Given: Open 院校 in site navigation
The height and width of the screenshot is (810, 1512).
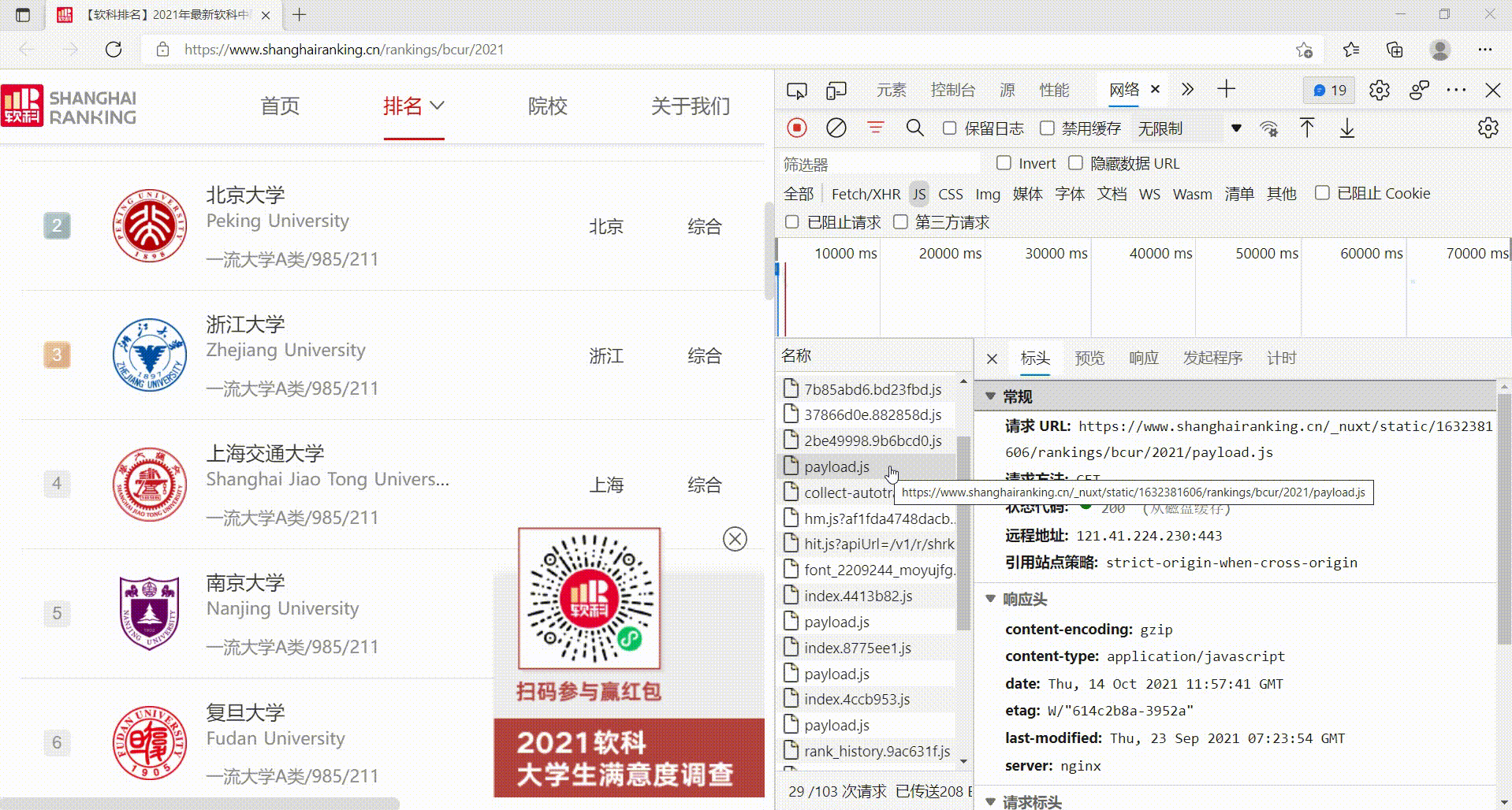Looking at the screenshot, I should 547,106.
